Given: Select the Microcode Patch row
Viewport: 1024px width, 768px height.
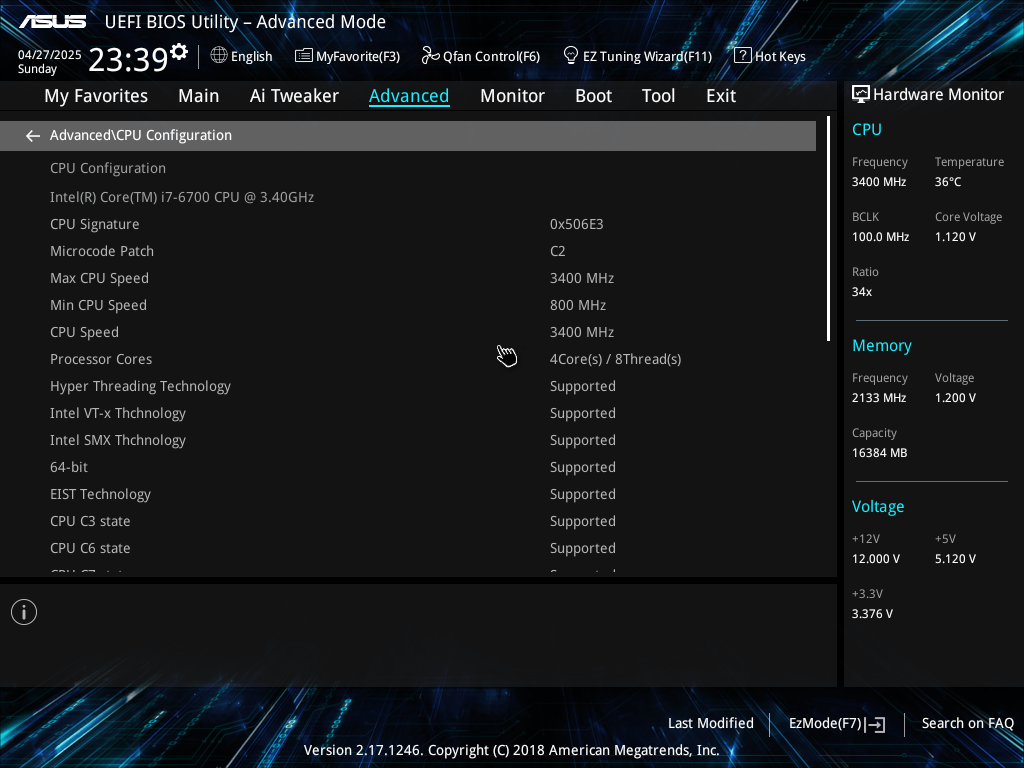Looking at the screenshot, I should pyautogui.click(x=408, y=251).
